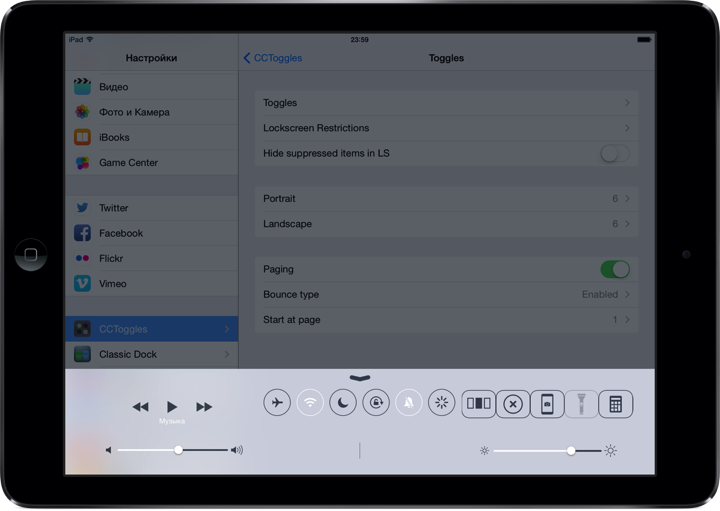This screenshot has width=720, height=511.
Task: Open the app switcher cards icon
Action: [x=478, y=404]
